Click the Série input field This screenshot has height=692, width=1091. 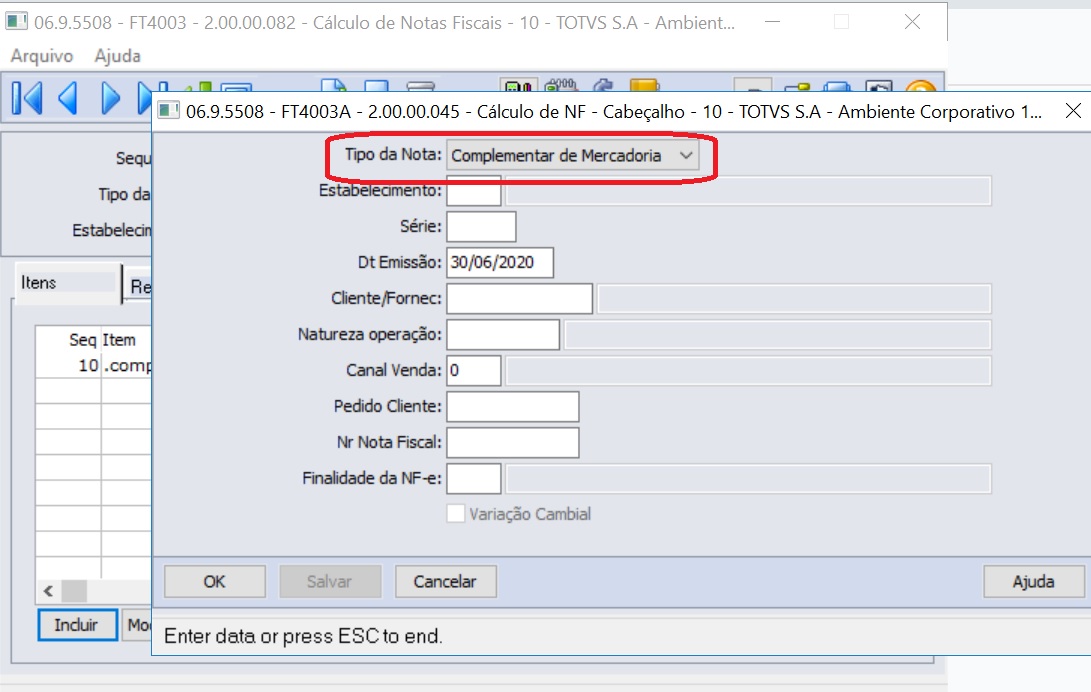click(x=481, y=227)
